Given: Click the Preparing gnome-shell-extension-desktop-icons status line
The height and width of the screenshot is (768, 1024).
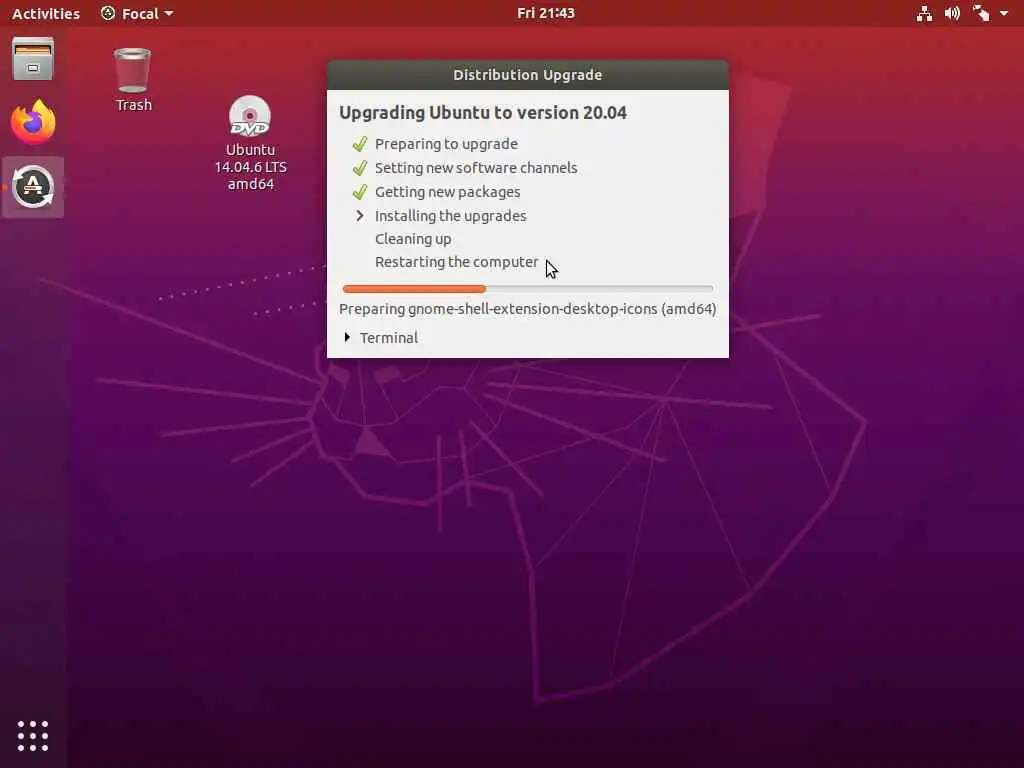Looking at the screenshot, I should click(528, 309).
